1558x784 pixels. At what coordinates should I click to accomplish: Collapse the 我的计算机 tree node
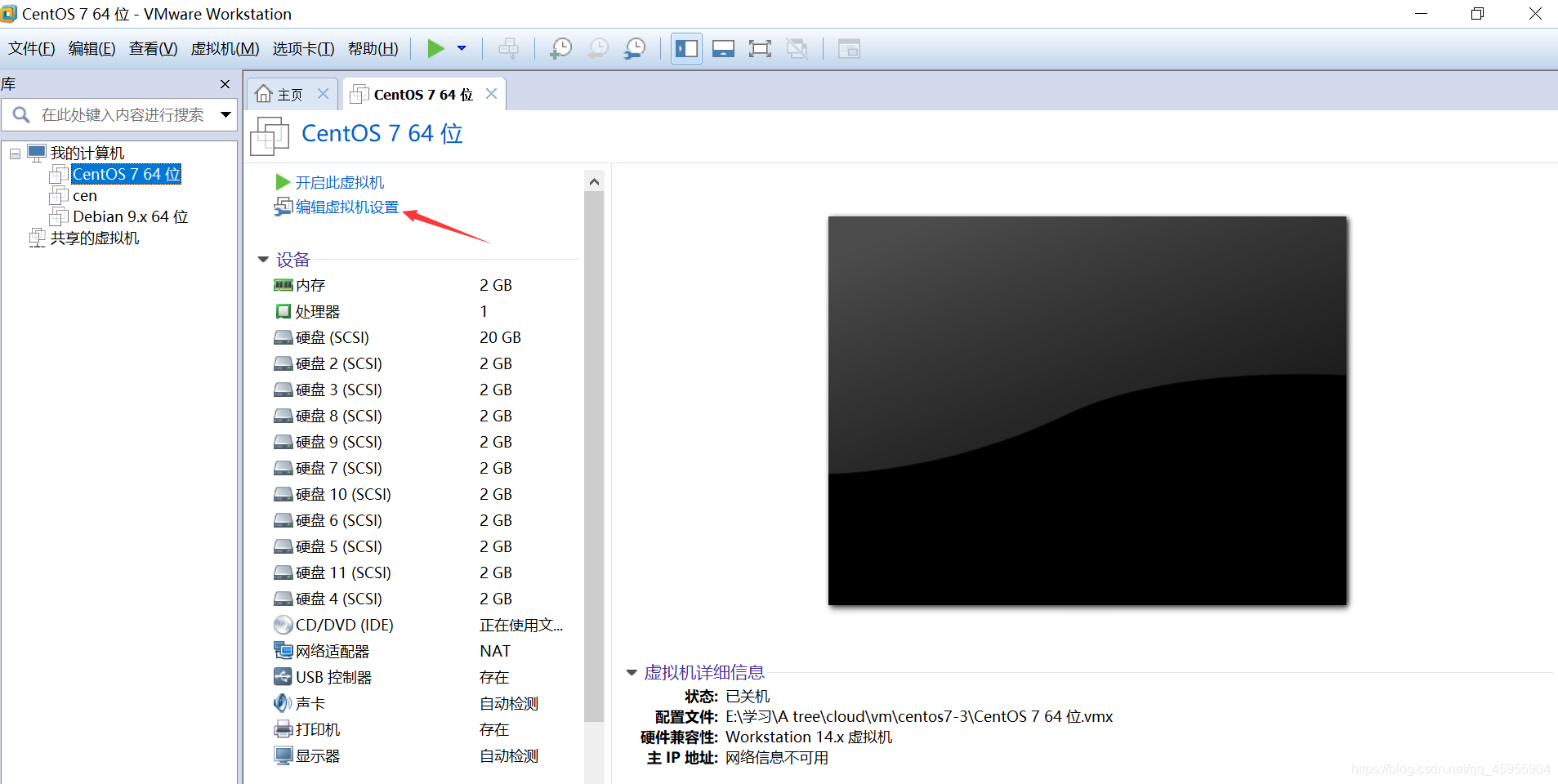pos(15,154)
